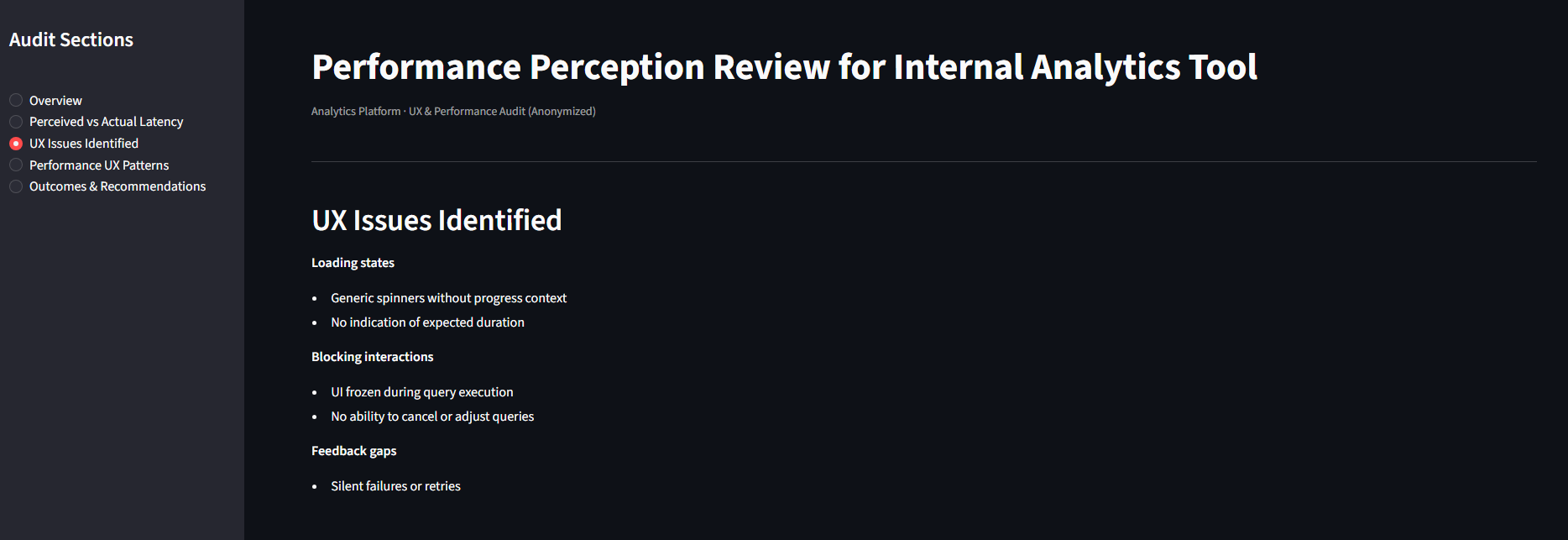This screenshot has width=1568, height=540.
Task: Click the Silent failures or retries bullet
Action: [395, 486]
